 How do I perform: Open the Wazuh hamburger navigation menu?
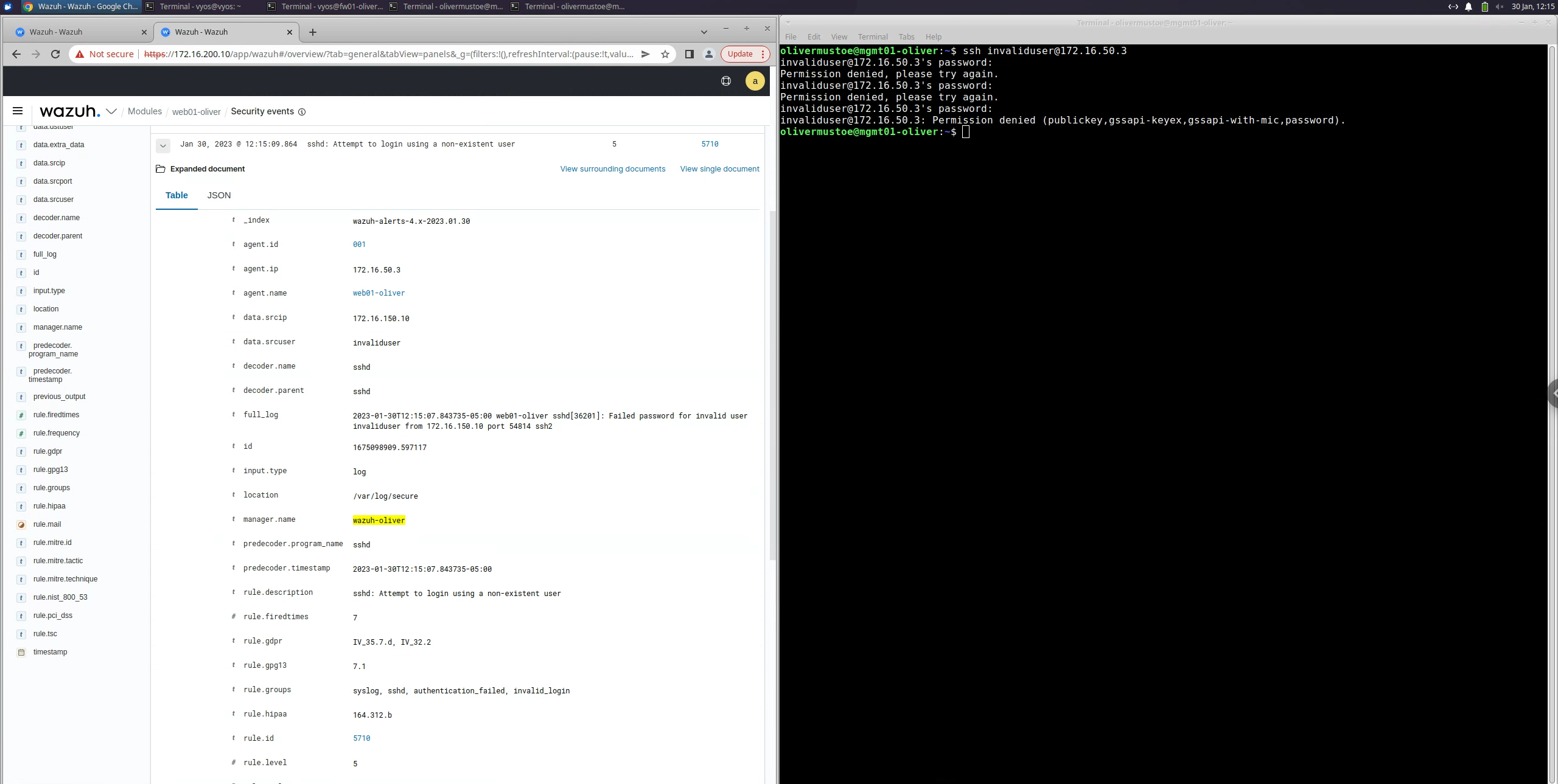[18, 111]
